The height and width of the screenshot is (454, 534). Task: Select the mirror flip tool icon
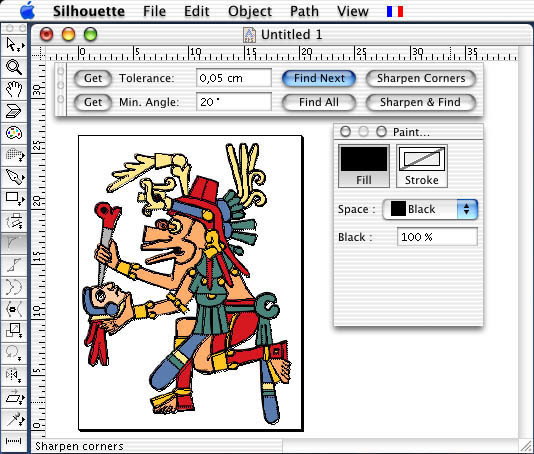click(x=14, y=375)
